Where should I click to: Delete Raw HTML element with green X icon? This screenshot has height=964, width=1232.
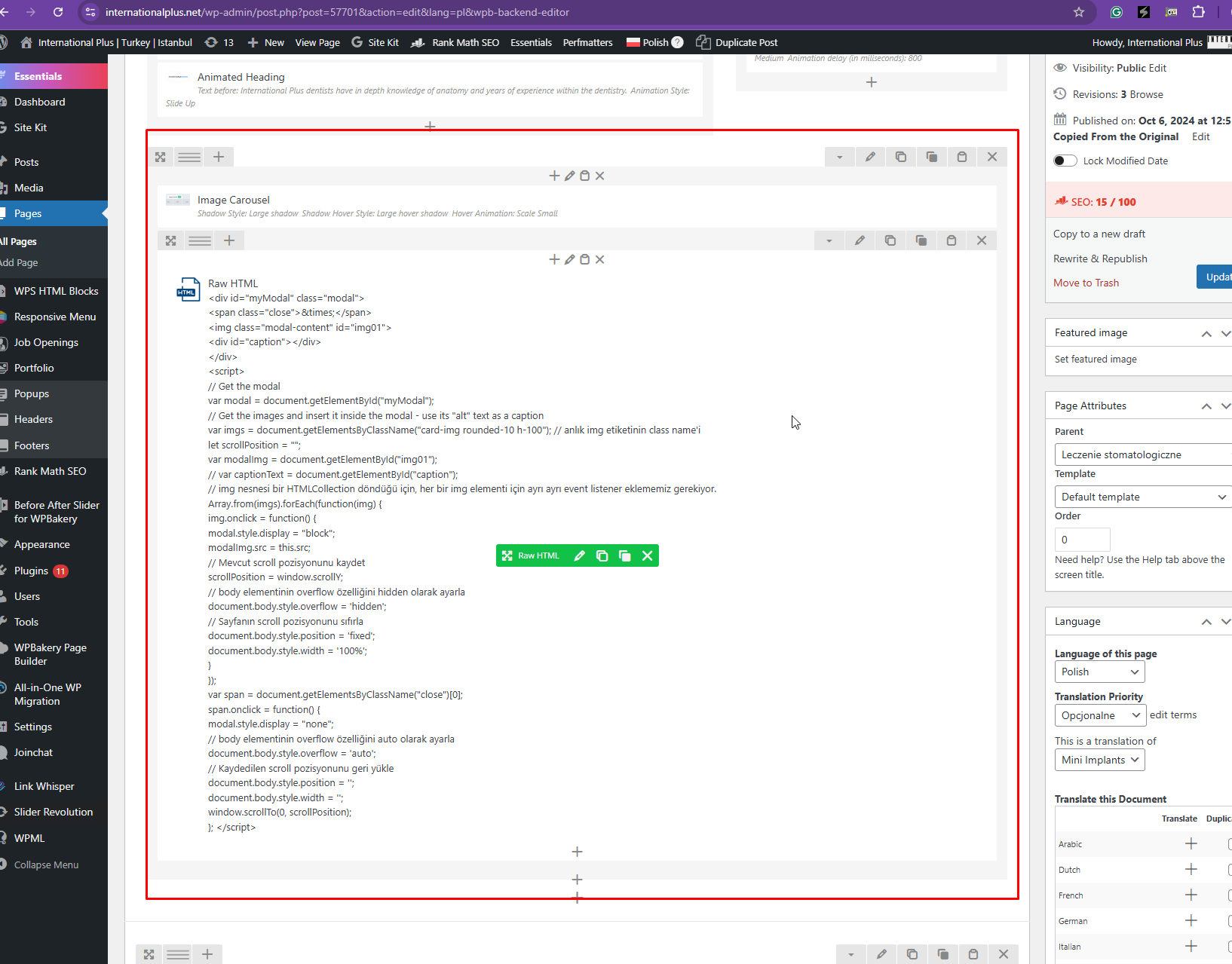click(x=647, y=555)
